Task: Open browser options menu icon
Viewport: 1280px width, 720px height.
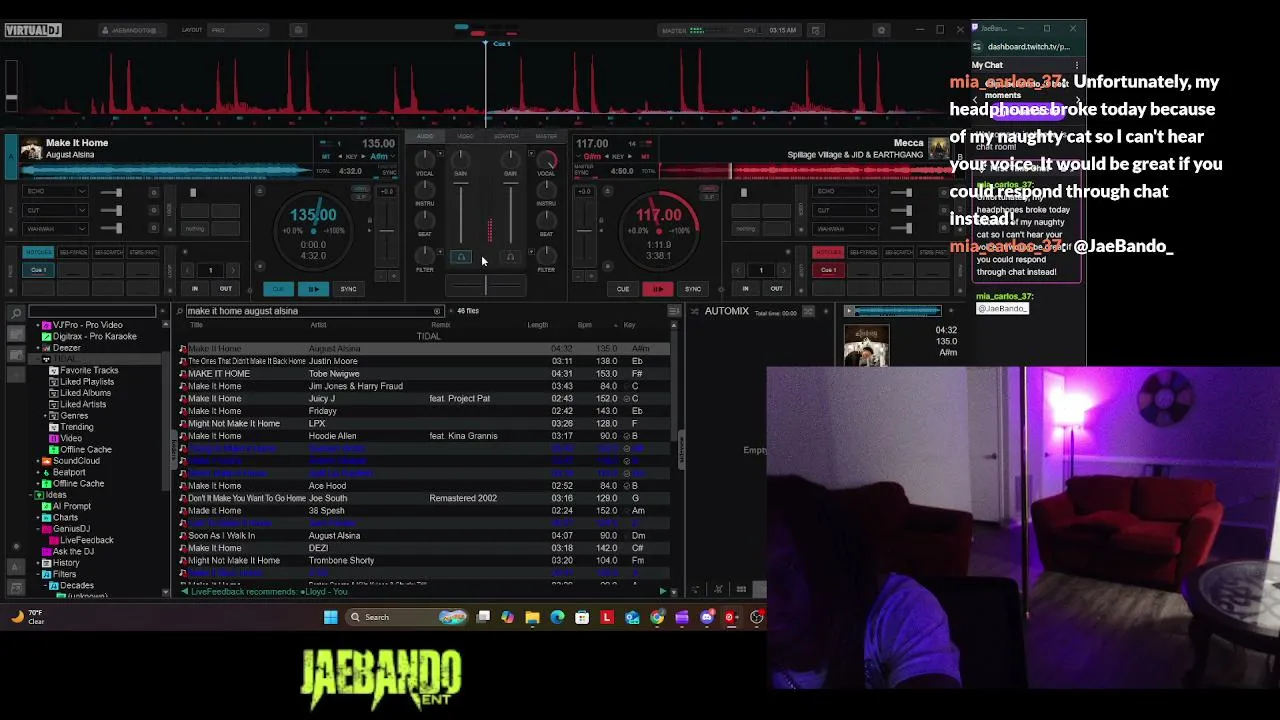Action: pos(674,311)
